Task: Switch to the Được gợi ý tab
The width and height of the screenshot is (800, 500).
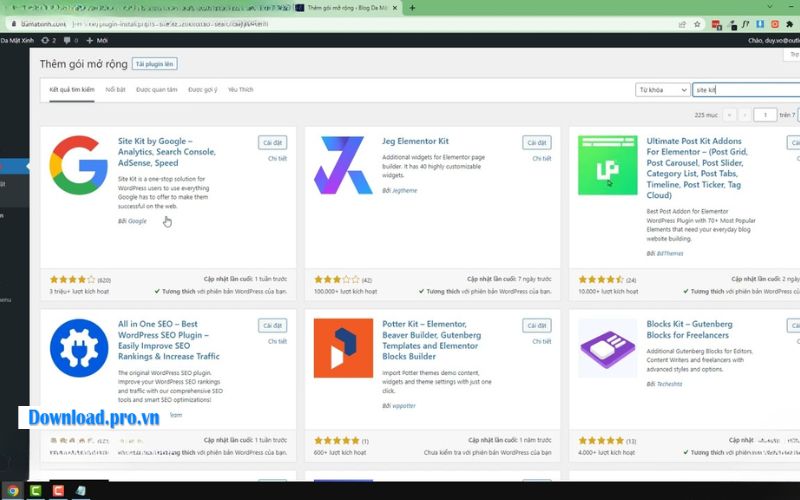Action: 203,90
